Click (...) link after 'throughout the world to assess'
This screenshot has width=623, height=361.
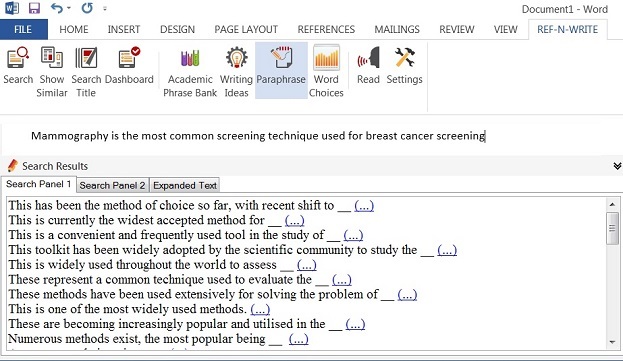click(307, 264)
